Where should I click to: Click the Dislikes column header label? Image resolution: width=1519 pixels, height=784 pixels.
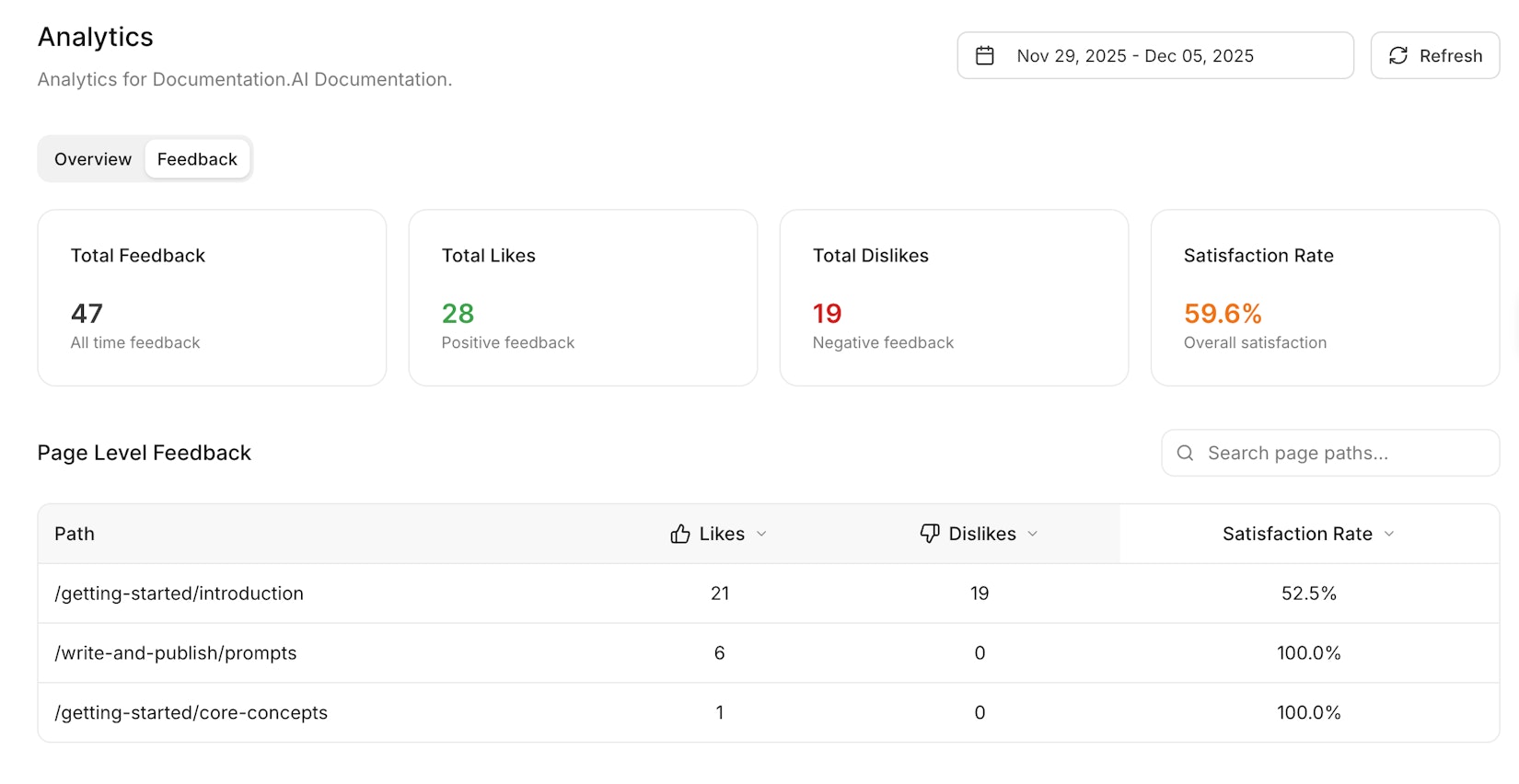tap(982, 534)
